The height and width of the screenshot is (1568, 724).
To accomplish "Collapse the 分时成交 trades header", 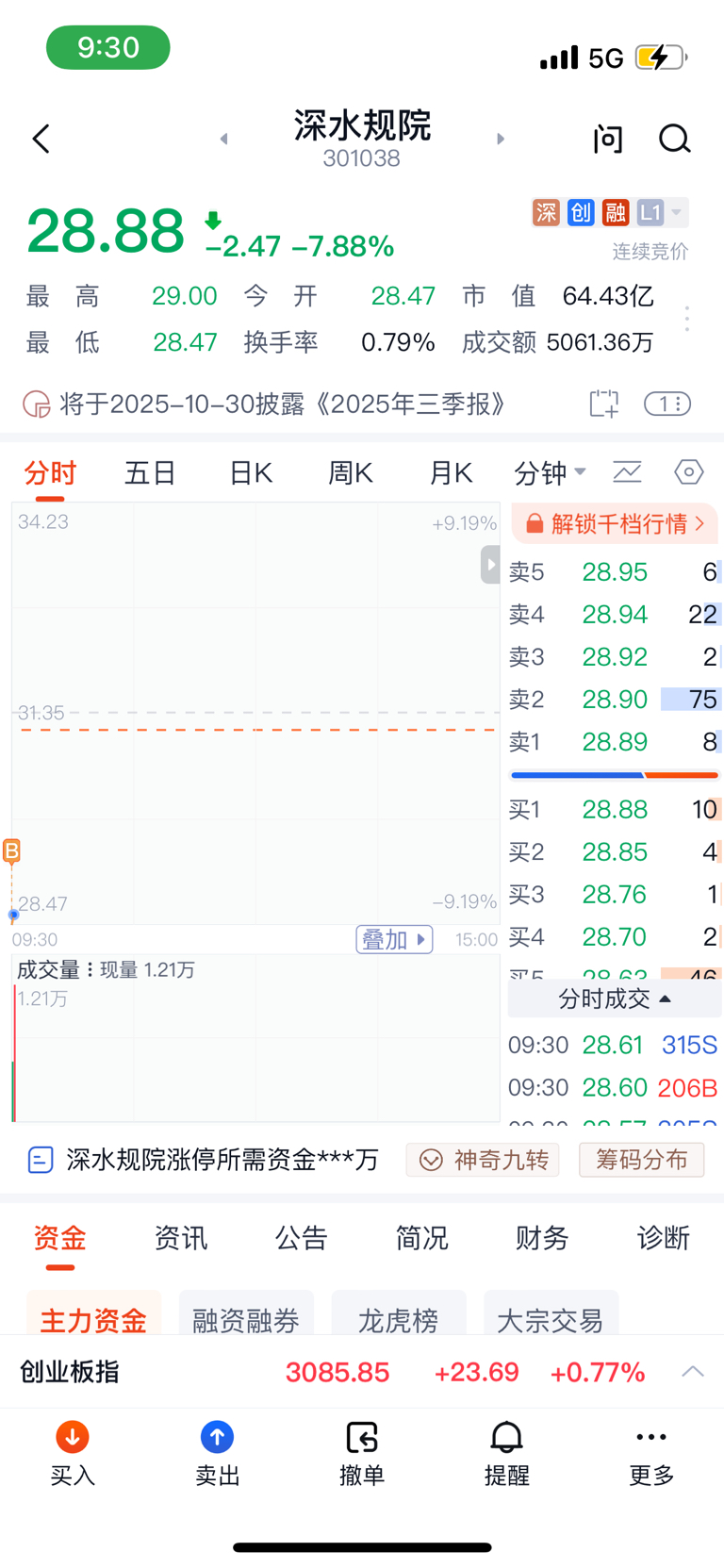I will coord(615,999).
